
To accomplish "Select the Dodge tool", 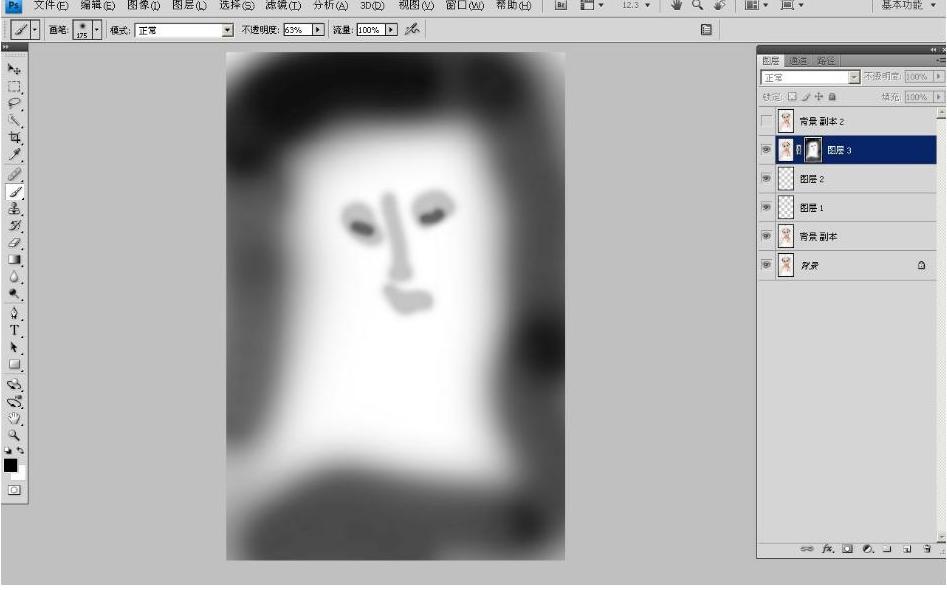I will [14, 293].
